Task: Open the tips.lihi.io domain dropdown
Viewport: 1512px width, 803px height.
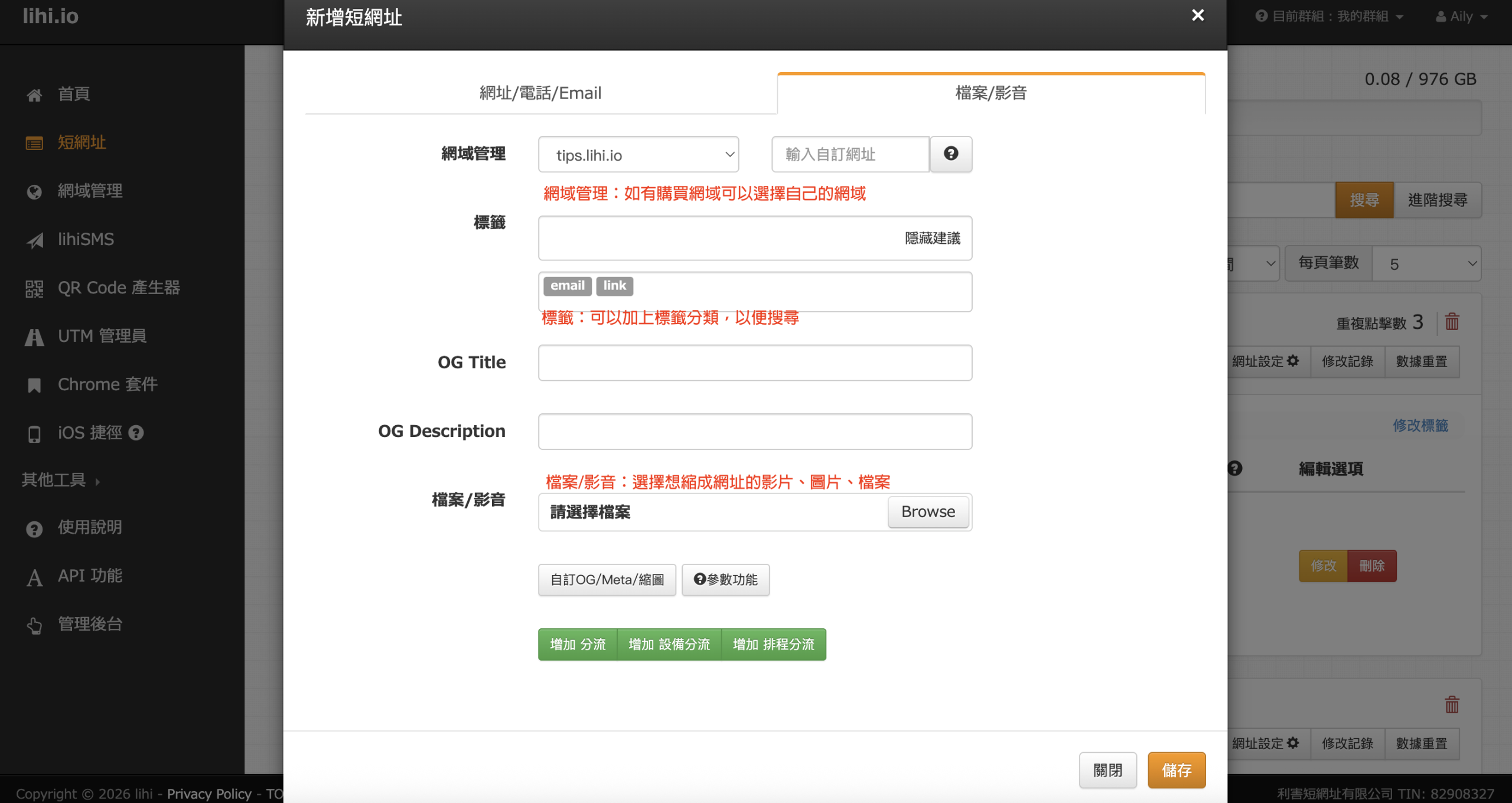Action: [x=638, y=155]
